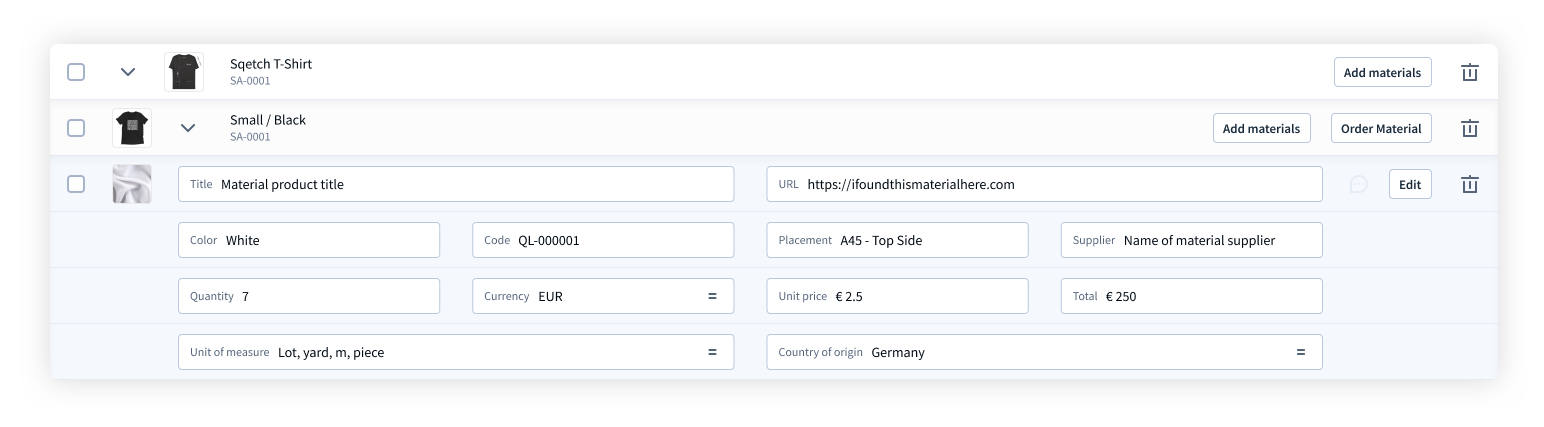Select the Sqetch T-Shirt row checkbox

(x=76, y=72)
